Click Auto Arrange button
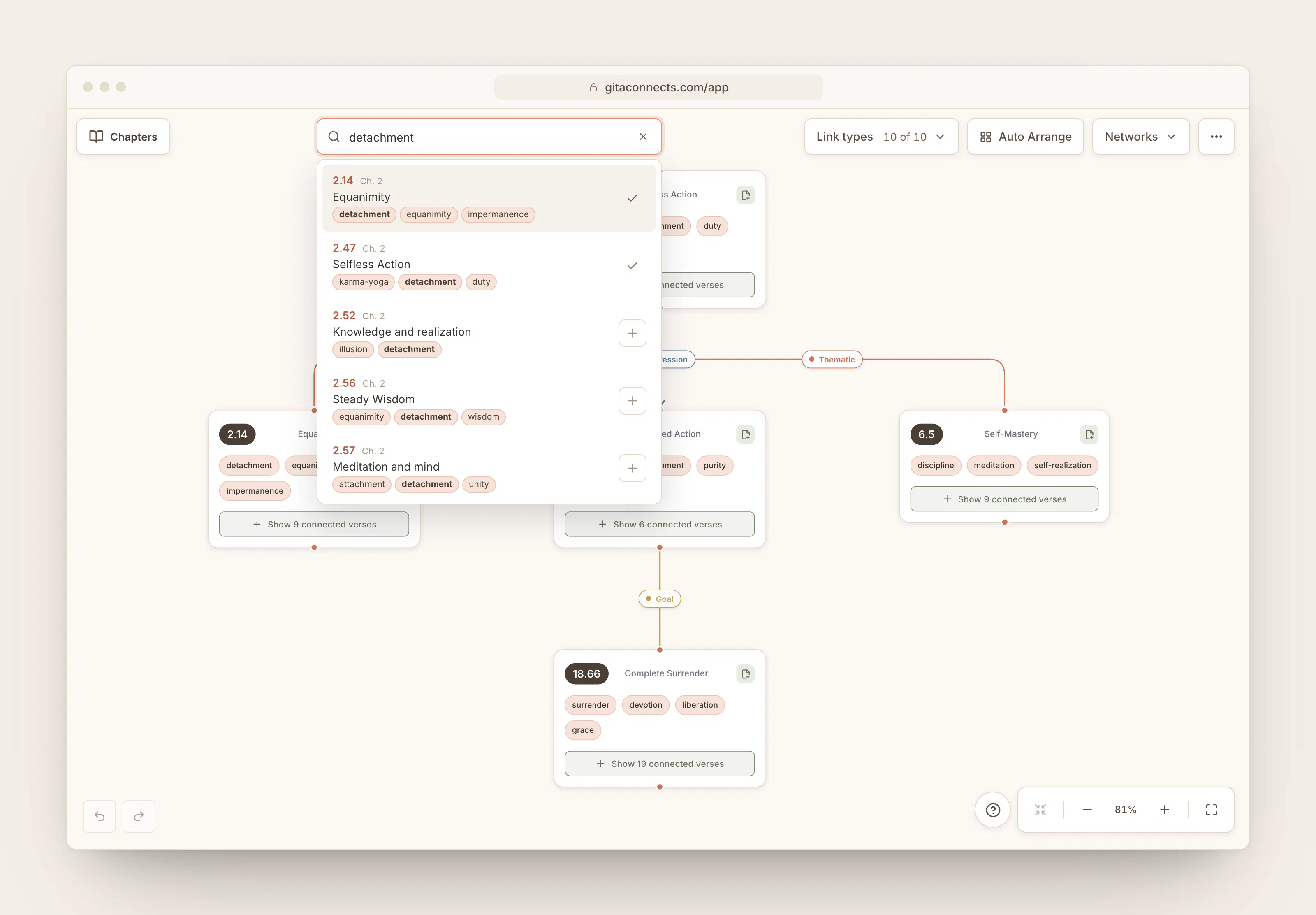 tap(1025, 137)
